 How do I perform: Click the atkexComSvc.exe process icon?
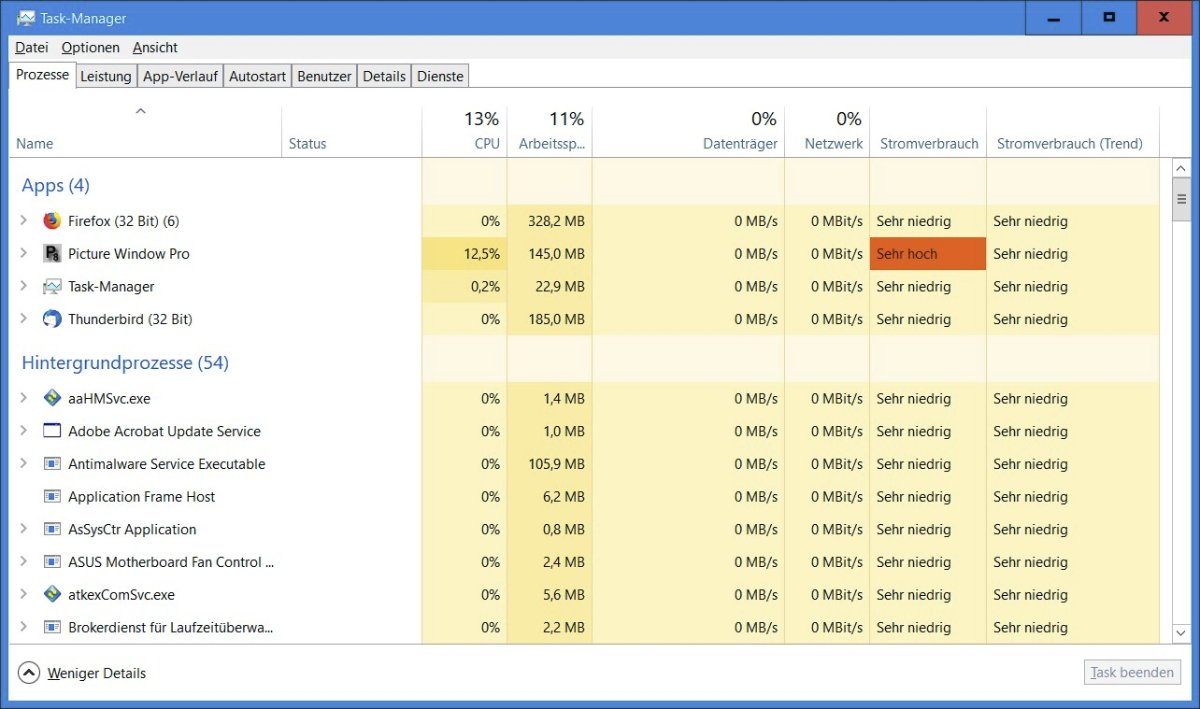(x=52, y=594)
